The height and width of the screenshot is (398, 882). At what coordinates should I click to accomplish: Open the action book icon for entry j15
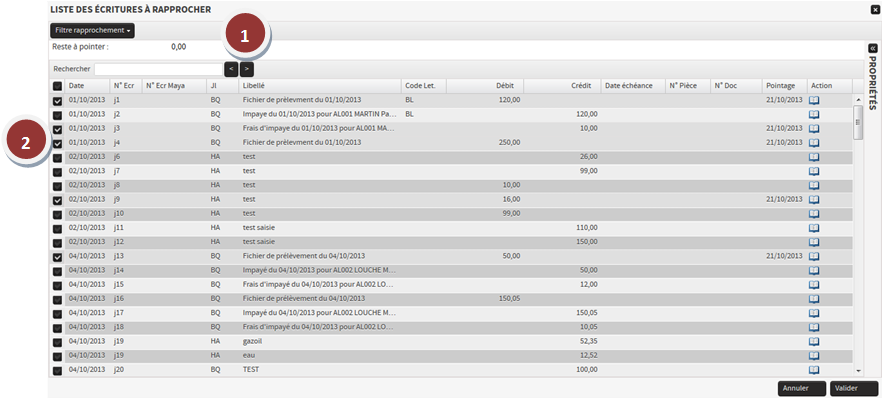point(813,284)
